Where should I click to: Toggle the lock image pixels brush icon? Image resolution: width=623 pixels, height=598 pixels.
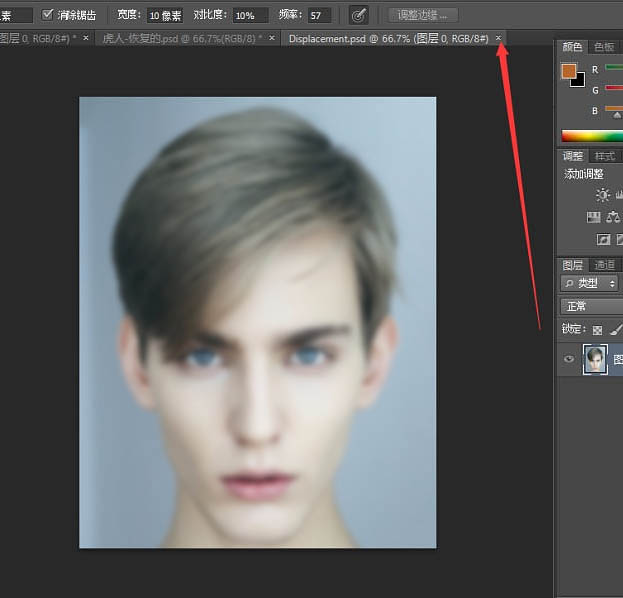tap(616, 329)
